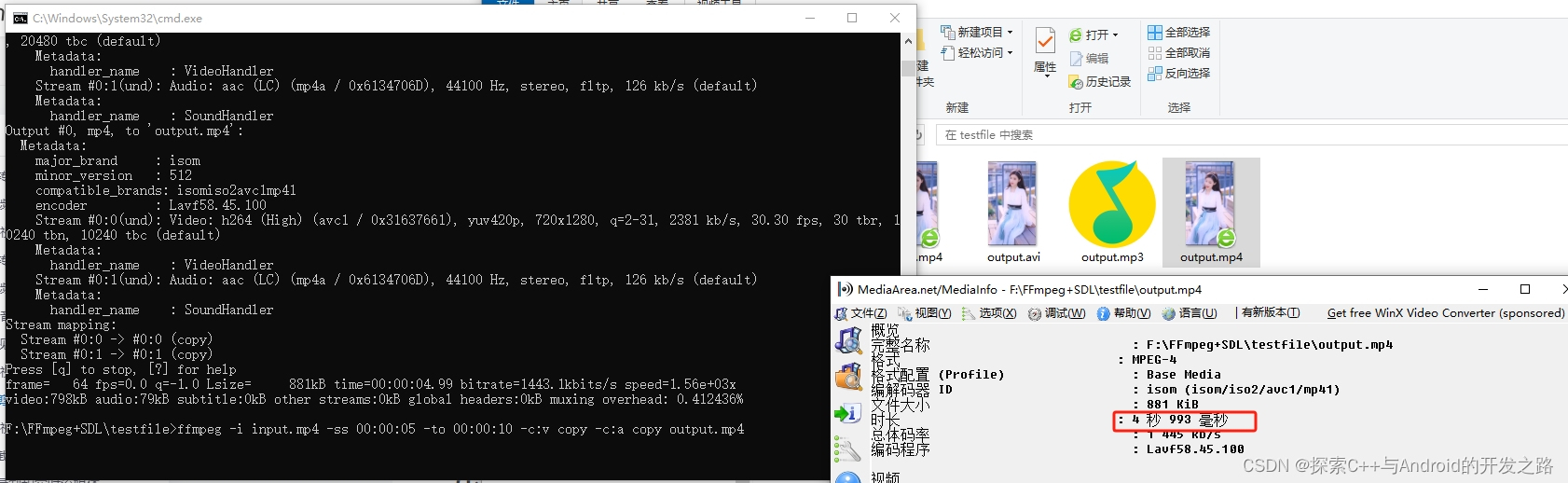1568x483 pixels.
Task: Open the MediaInfo 调试(W) menu
Action: click(x=1057, y=313)
